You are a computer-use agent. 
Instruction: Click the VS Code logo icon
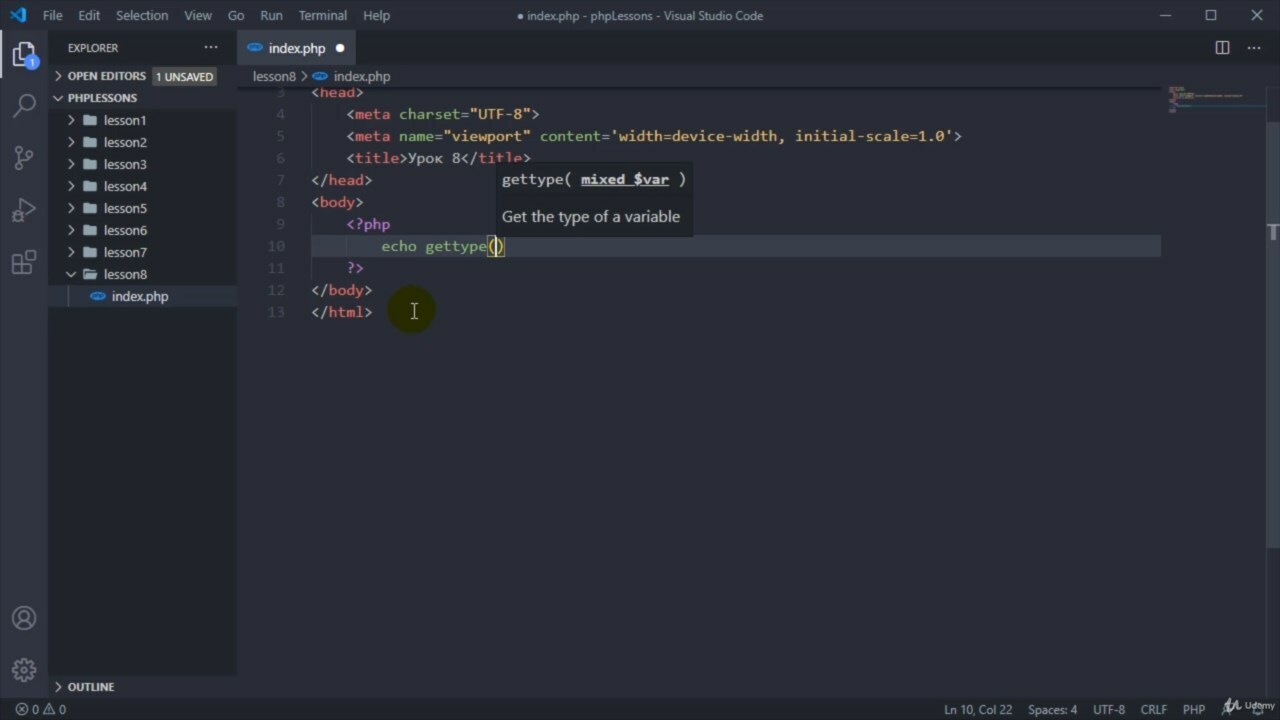coord(18,15)
